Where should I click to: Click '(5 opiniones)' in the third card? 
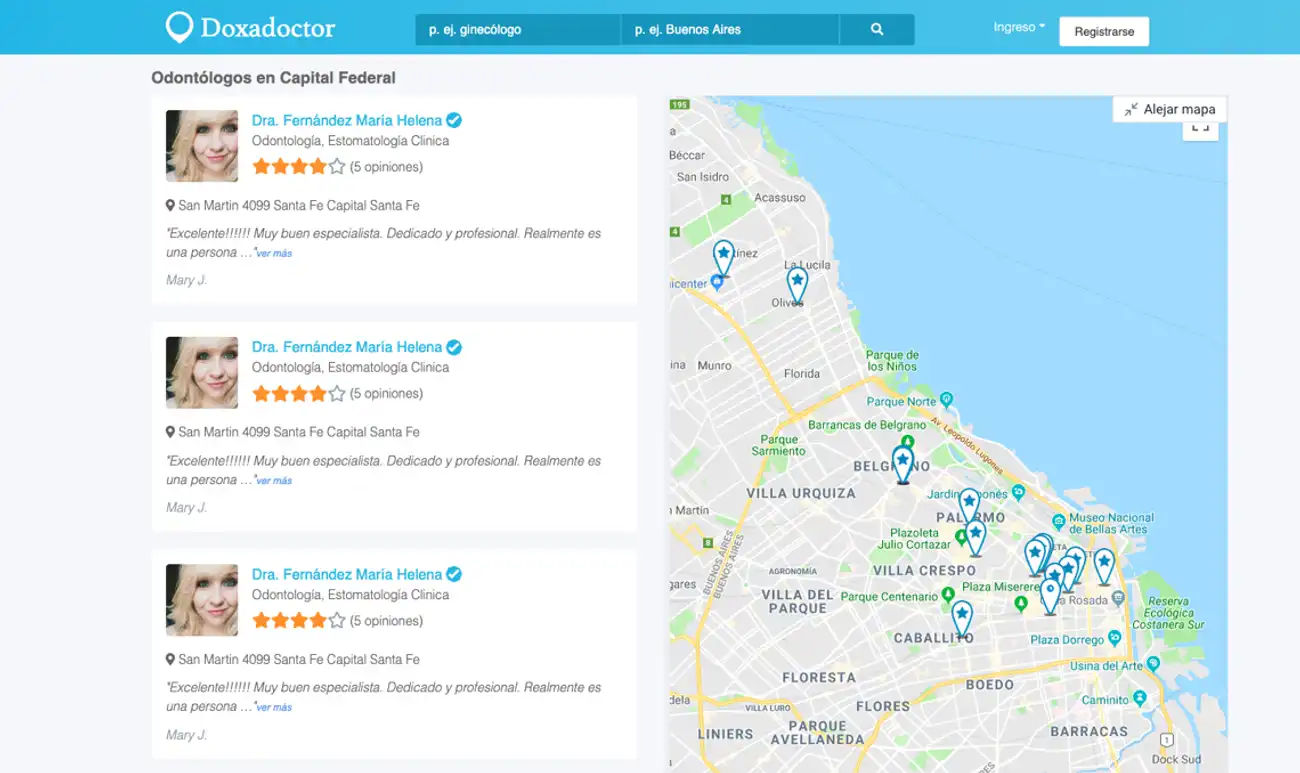(386, 621)
